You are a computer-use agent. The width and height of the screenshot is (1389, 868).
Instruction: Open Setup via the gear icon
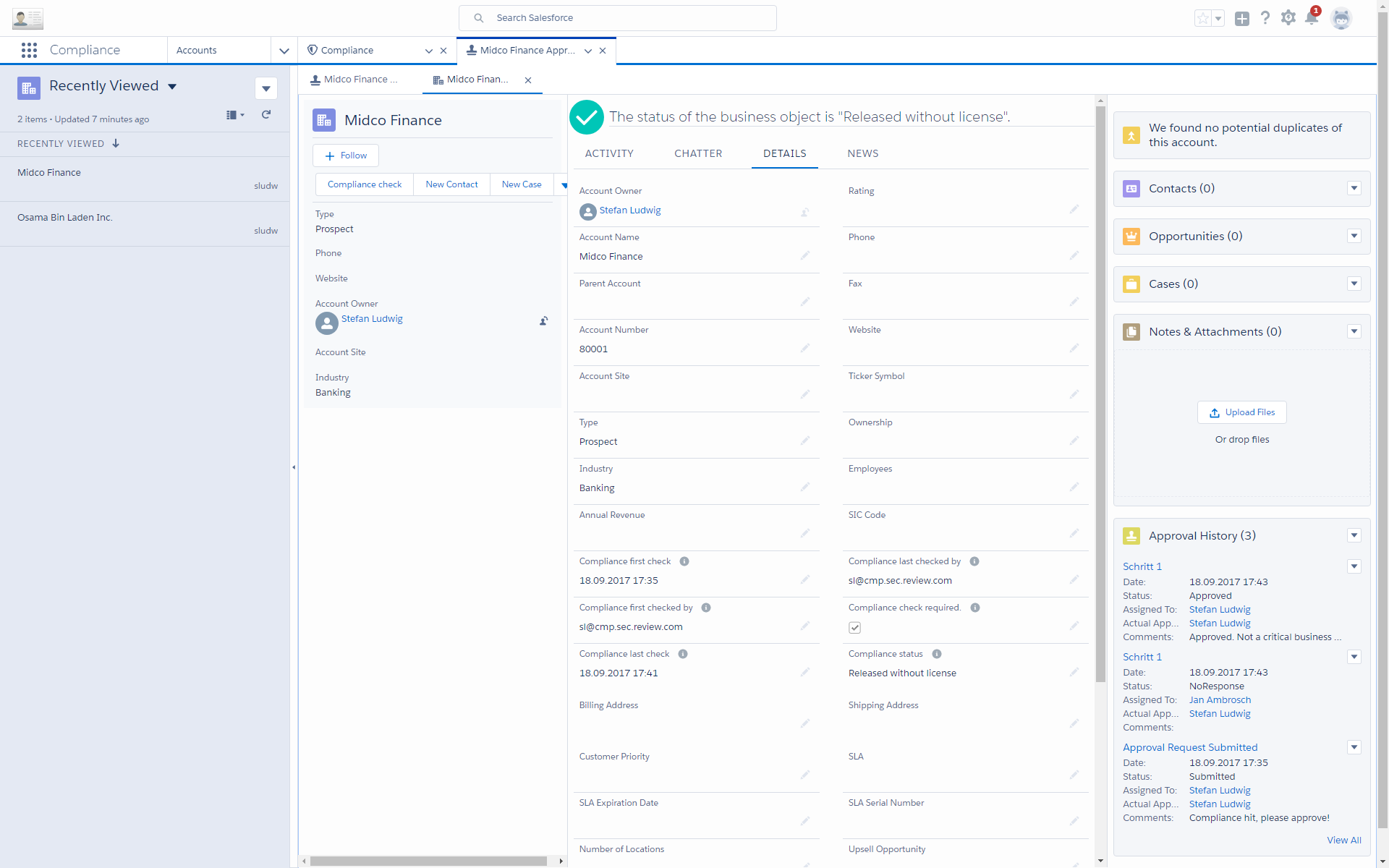[1288, 17]
